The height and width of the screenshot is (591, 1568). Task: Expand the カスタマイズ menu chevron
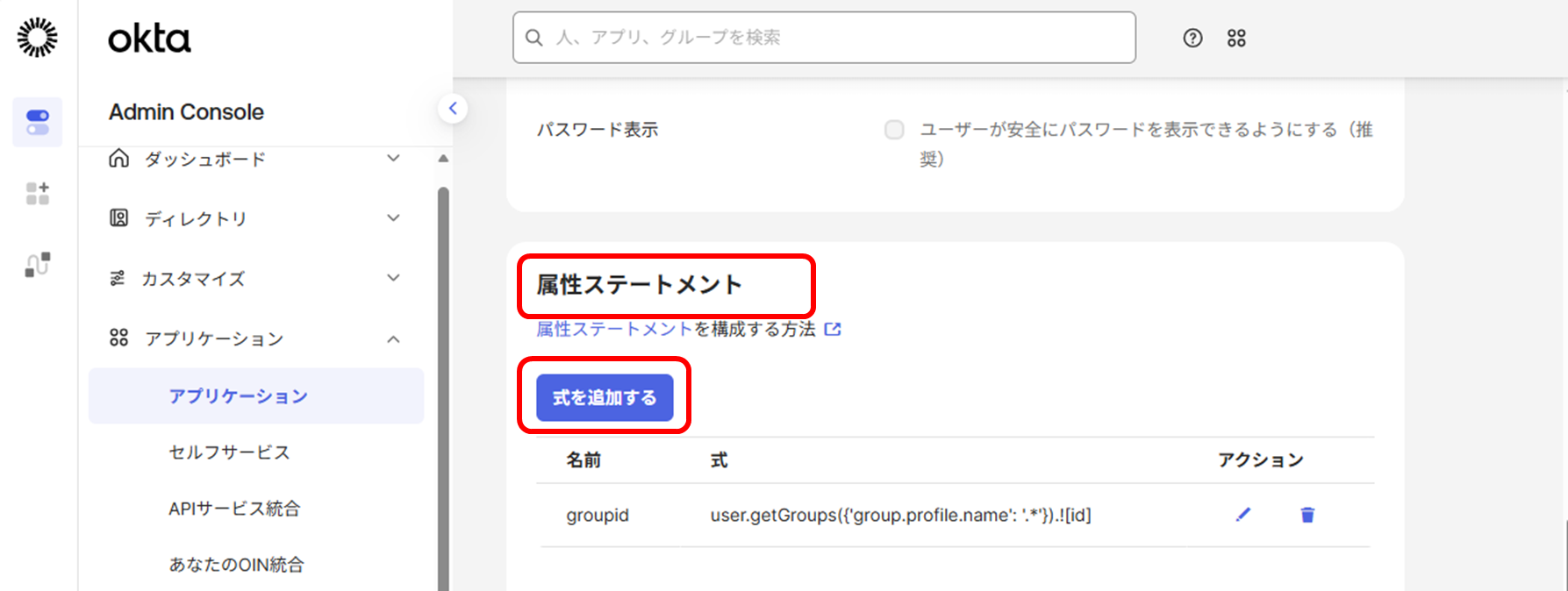tap(394, 278)
